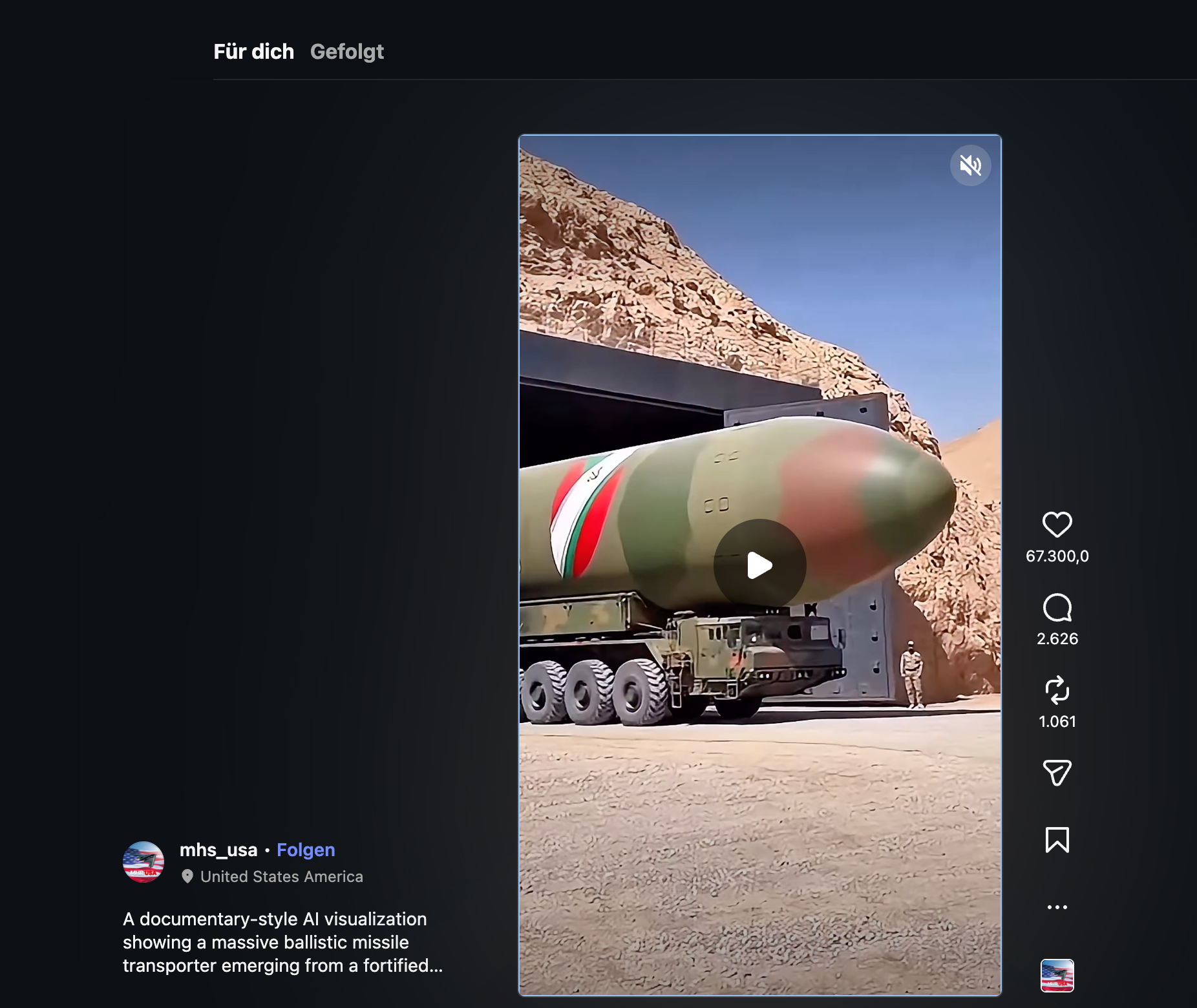Repost the reel using the arrows icon
Image resolution: width=1197 pixels, height=1008 pixels.
coord(1057,690)
